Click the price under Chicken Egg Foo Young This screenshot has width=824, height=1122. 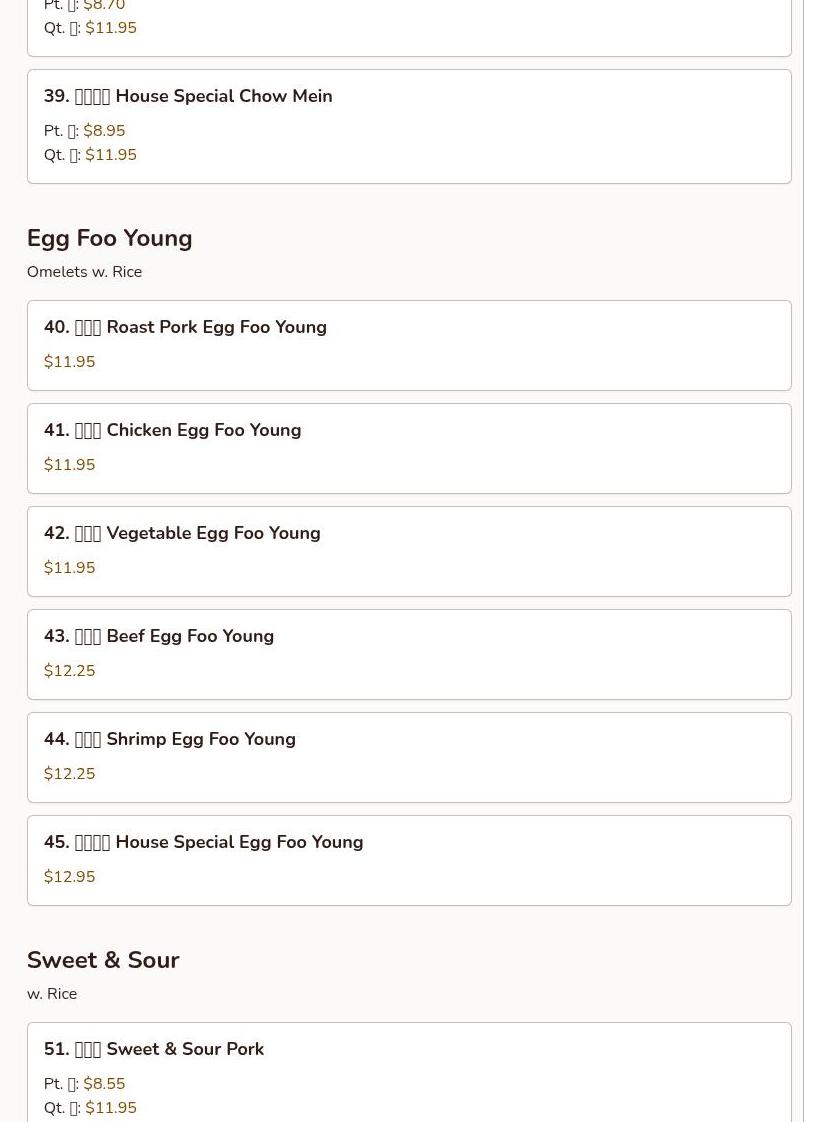pyautogui.click(x=69, y=465)
